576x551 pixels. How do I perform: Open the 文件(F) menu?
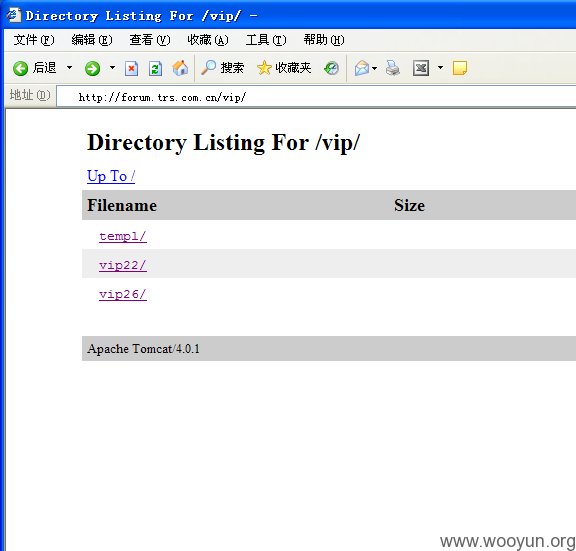pos(34,40)
